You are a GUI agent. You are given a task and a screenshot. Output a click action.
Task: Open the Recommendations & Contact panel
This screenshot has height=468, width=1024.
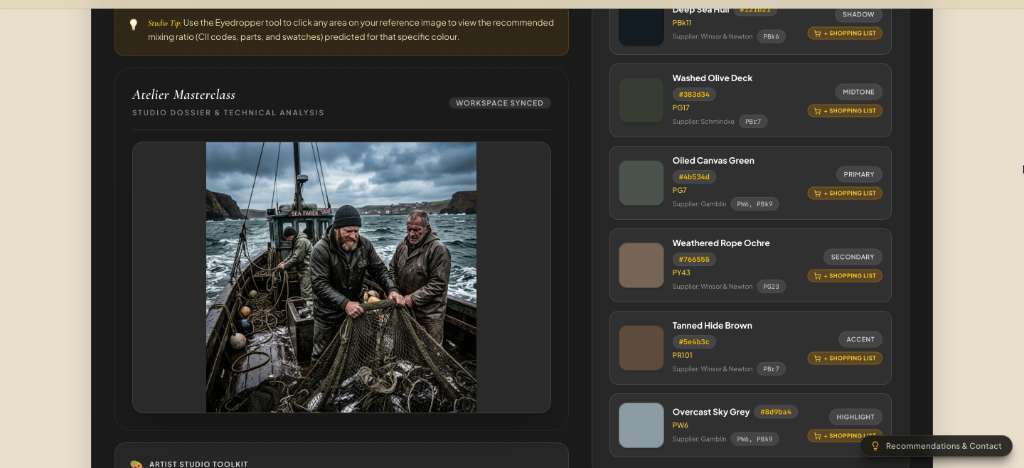(936, 446)
